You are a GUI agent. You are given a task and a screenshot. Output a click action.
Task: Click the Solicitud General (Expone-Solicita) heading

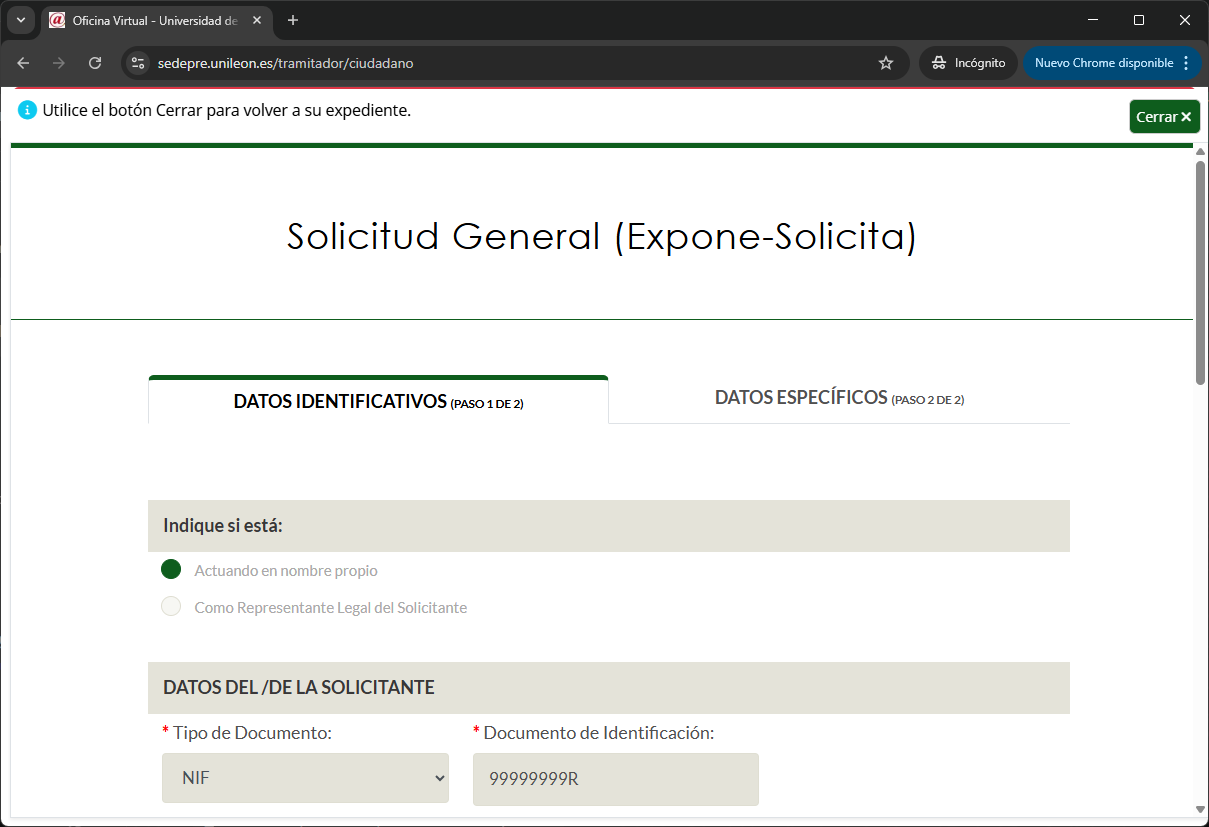coord(602,237)
